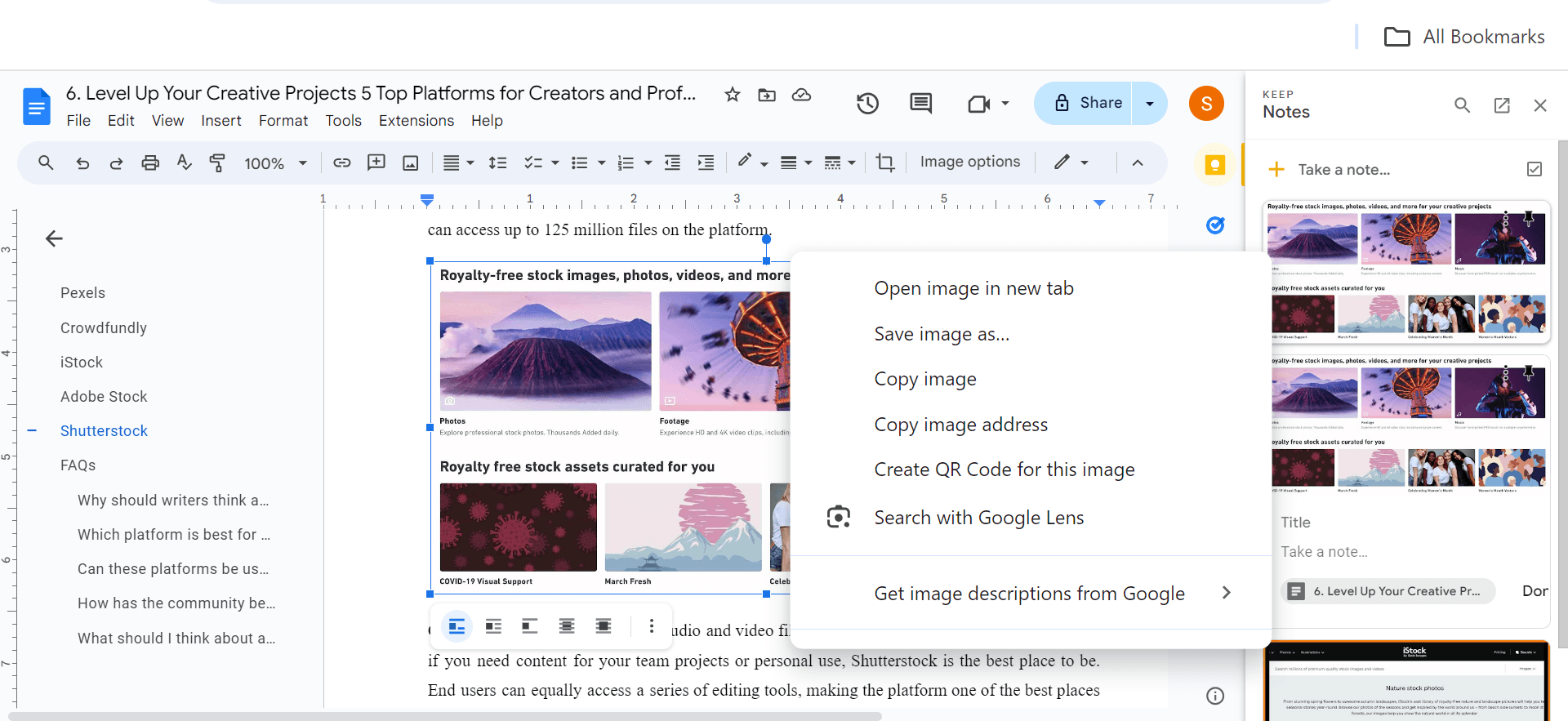Click the Share button
1568x721 pixels.
(x=1084, y=104)
